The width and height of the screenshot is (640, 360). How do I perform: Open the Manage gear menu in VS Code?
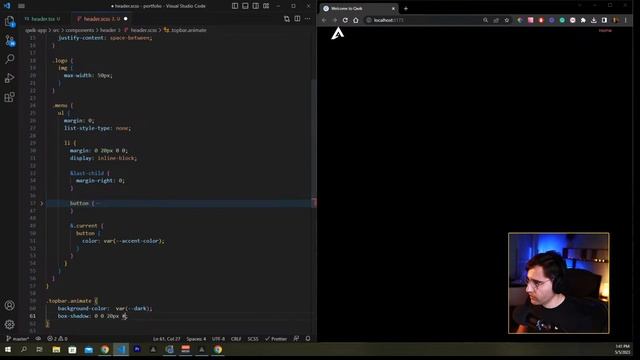pos(9,324)
